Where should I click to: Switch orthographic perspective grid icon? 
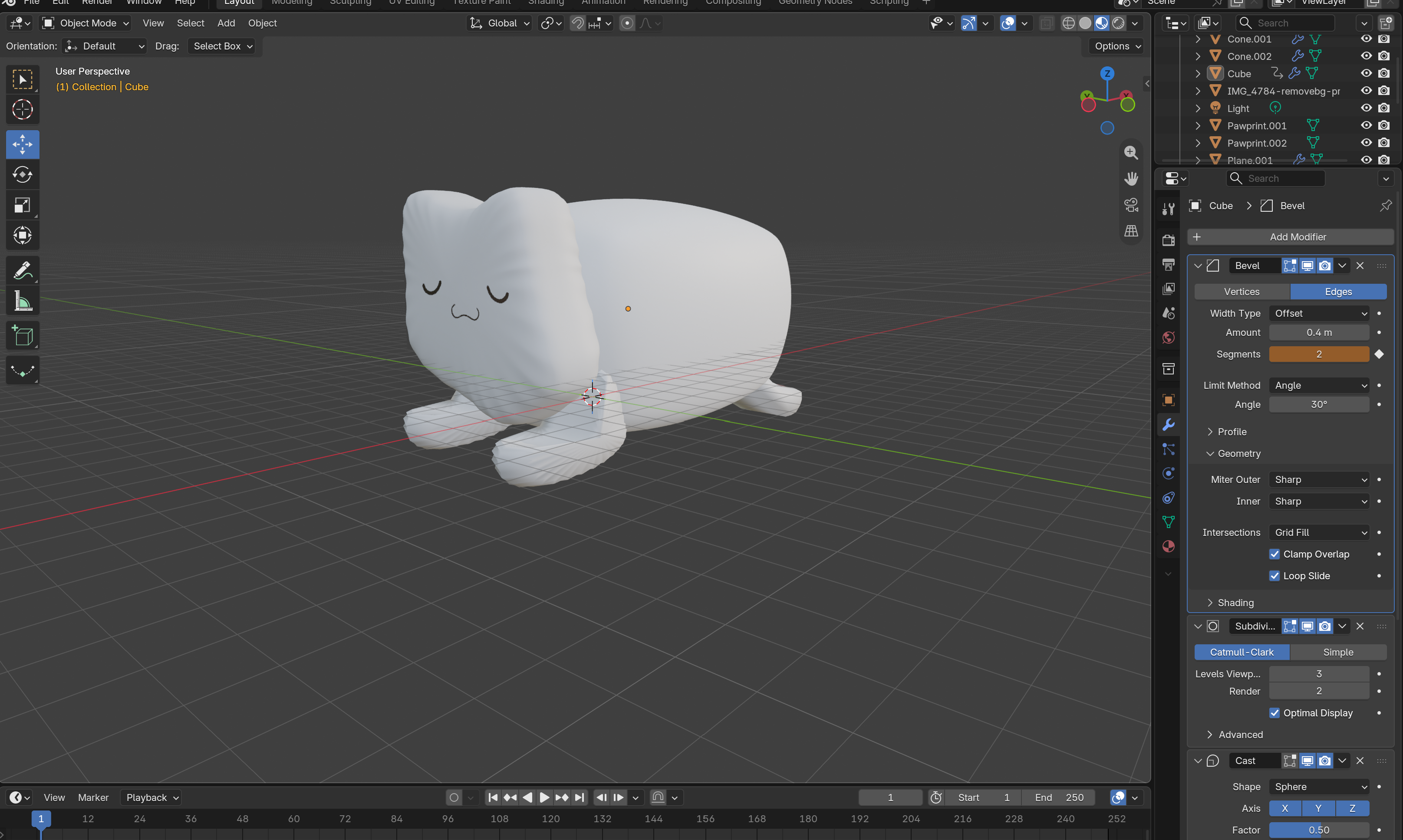click(x=1131, y=231)
